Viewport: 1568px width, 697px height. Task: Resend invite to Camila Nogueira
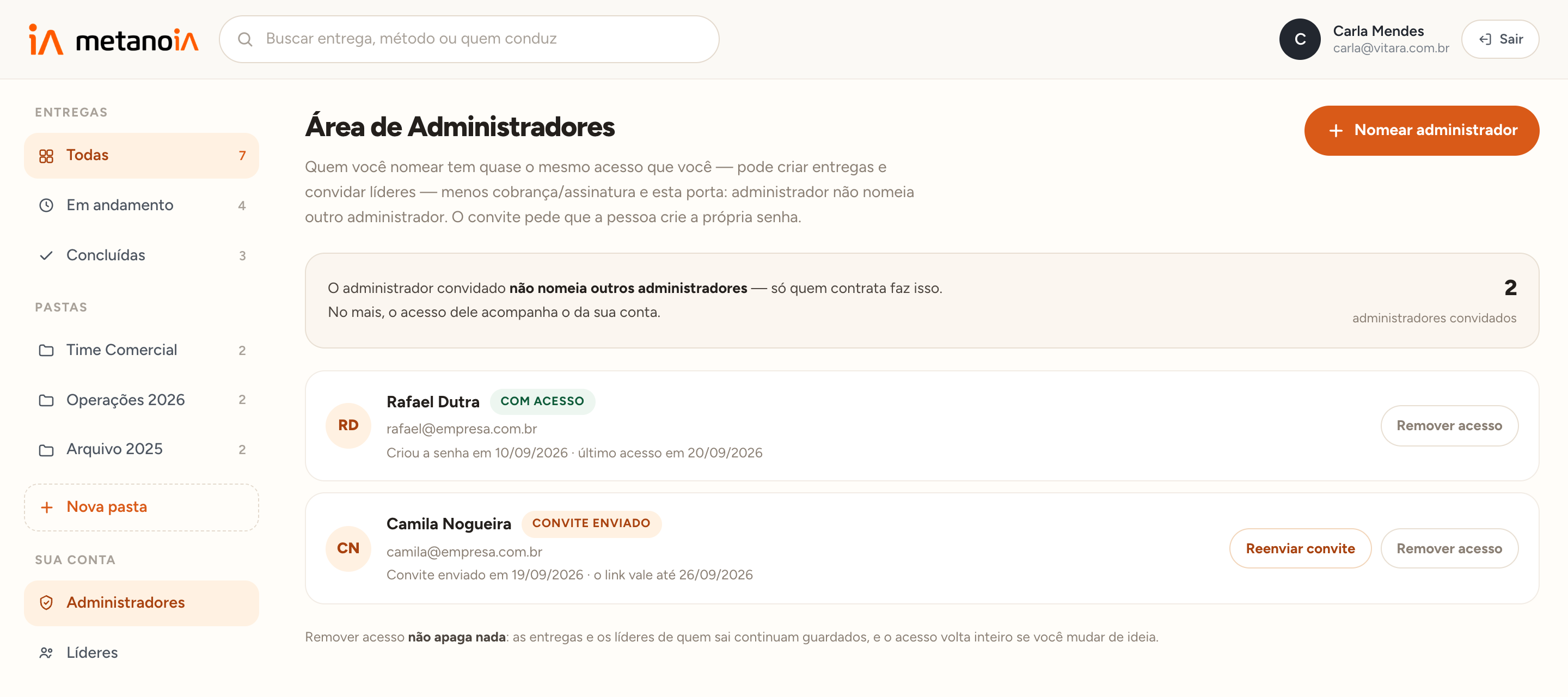(1300, 549)
